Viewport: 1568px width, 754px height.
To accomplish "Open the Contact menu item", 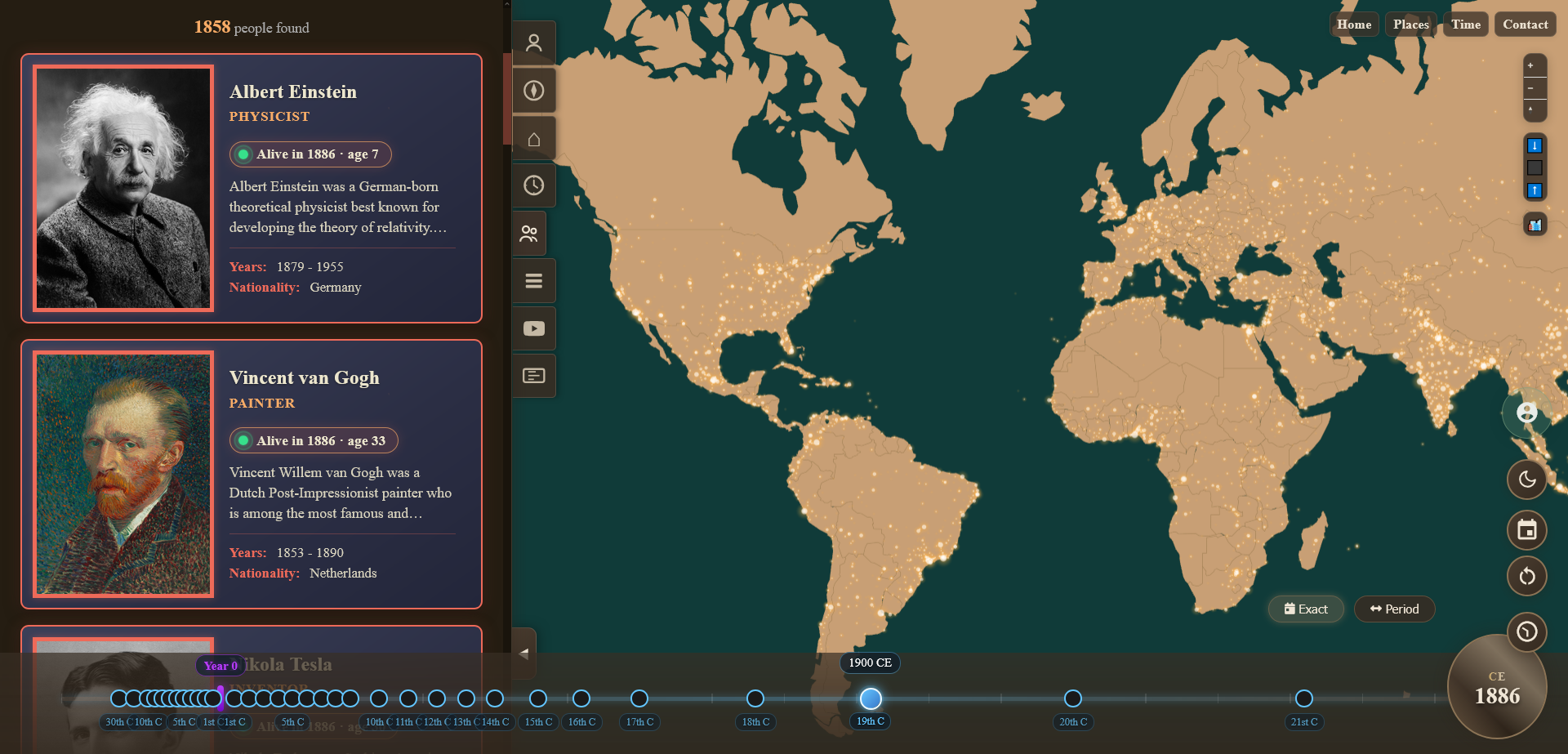I will [x=1526, y=25].
